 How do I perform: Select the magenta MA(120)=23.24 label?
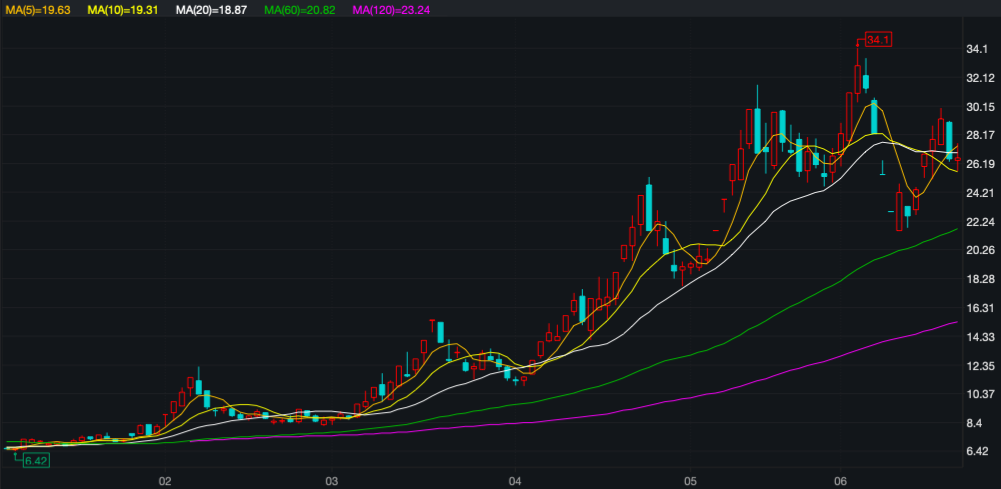tap(391, 9)
